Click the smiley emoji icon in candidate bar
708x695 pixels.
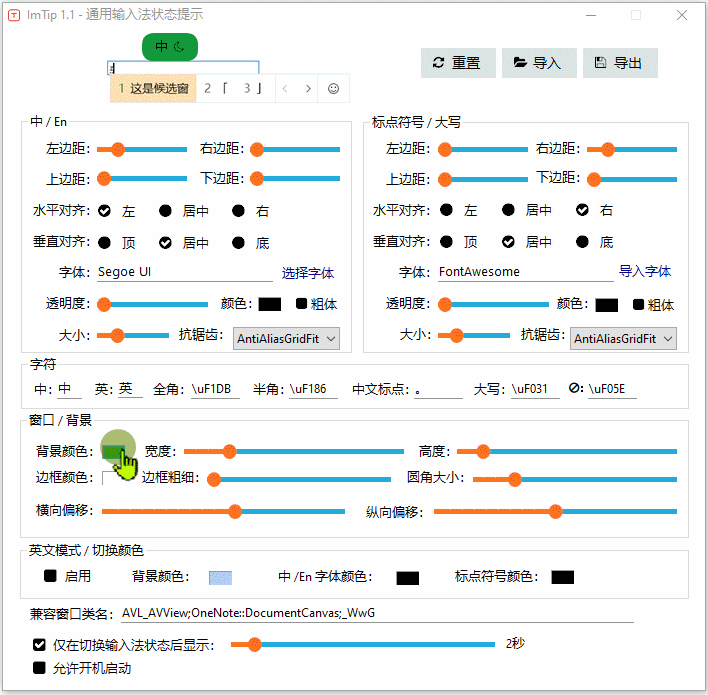[333, 89]
